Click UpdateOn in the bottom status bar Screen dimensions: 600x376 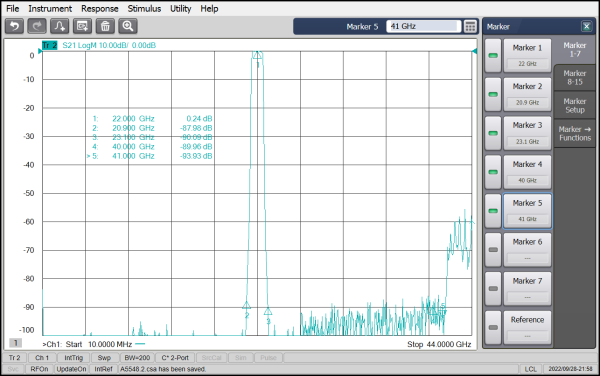[72, 369]
